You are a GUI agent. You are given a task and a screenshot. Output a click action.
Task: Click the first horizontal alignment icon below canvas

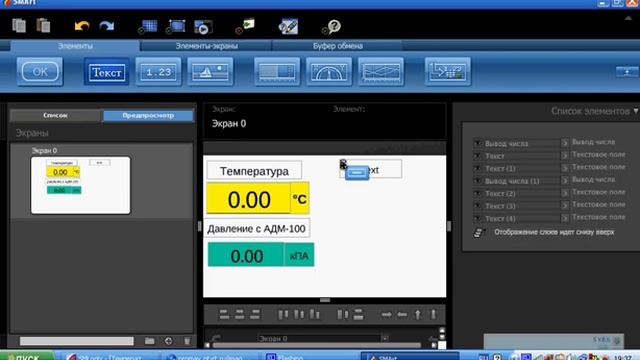(224, 314)
